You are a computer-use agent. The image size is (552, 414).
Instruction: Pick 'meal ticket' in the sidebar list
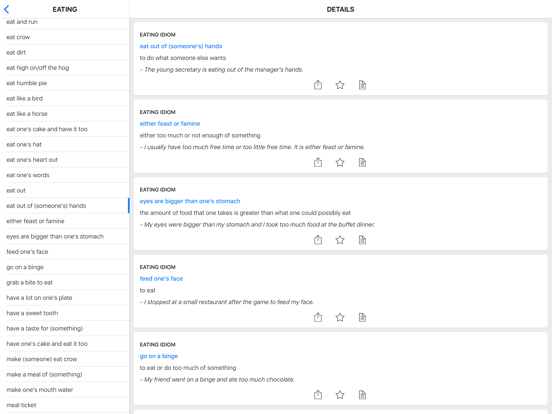click(x=65, y=405)
